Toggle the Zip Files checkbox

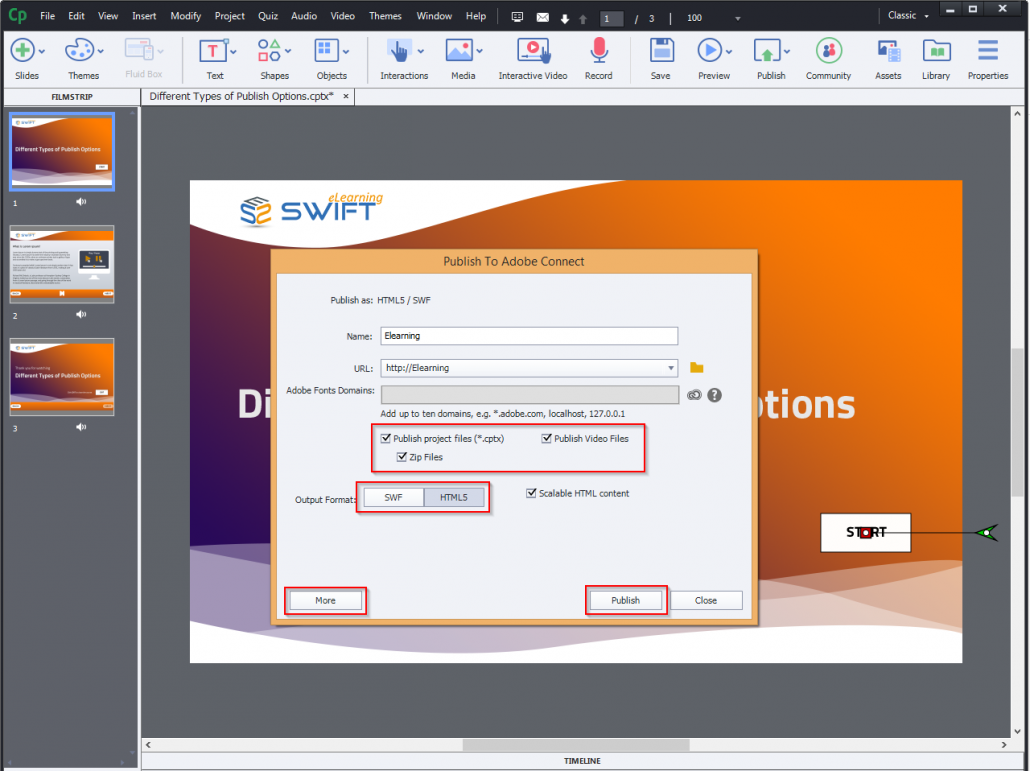[402, 456]
